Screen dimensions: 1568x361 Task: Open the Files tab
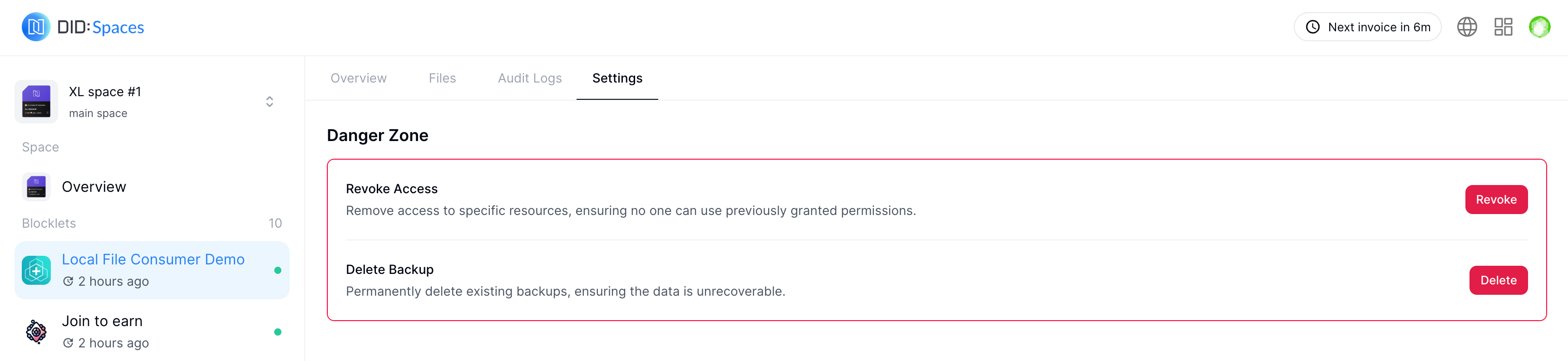(x=442, y=78)
